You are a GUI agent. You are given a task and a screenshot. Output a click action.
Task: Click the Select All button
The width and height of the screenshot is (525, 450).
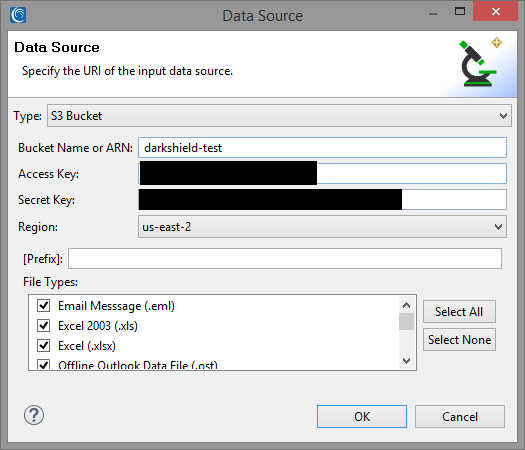coord(459,312)
